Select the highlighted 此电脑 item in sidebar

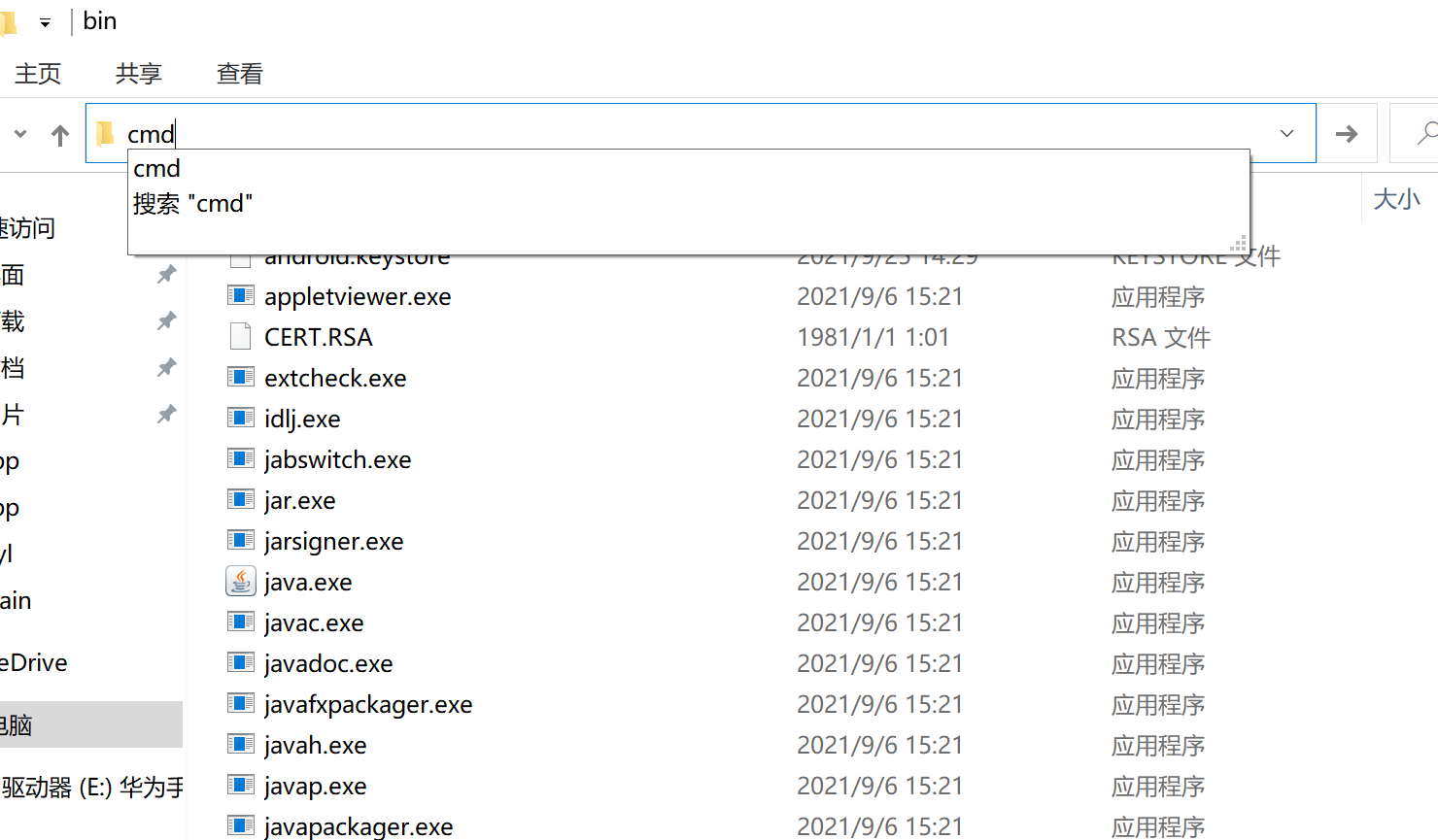pyautogui.click(x=91, y=724)
